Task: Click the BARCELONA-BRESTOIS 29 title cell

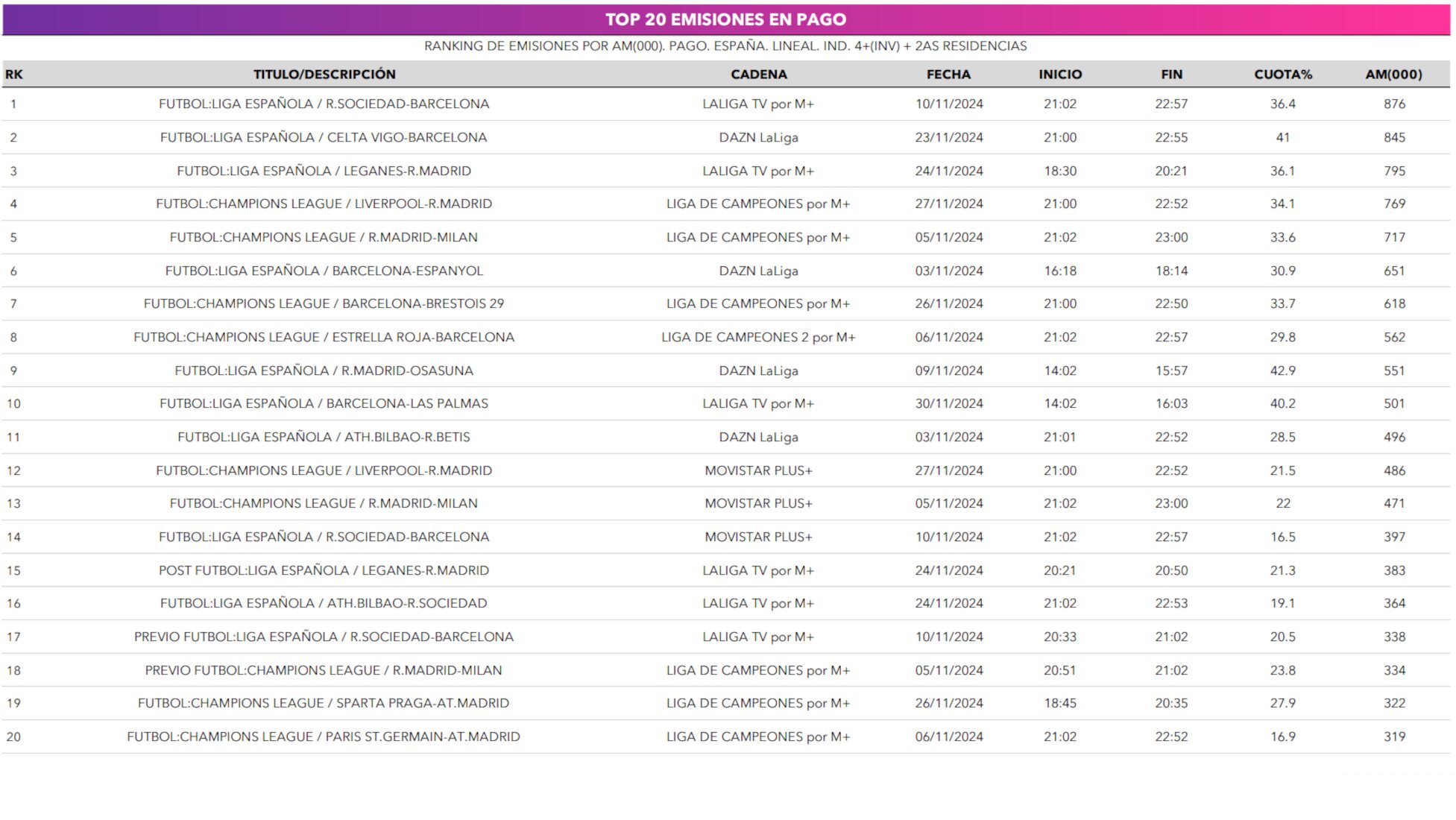Action: click(x=324, y=304)
